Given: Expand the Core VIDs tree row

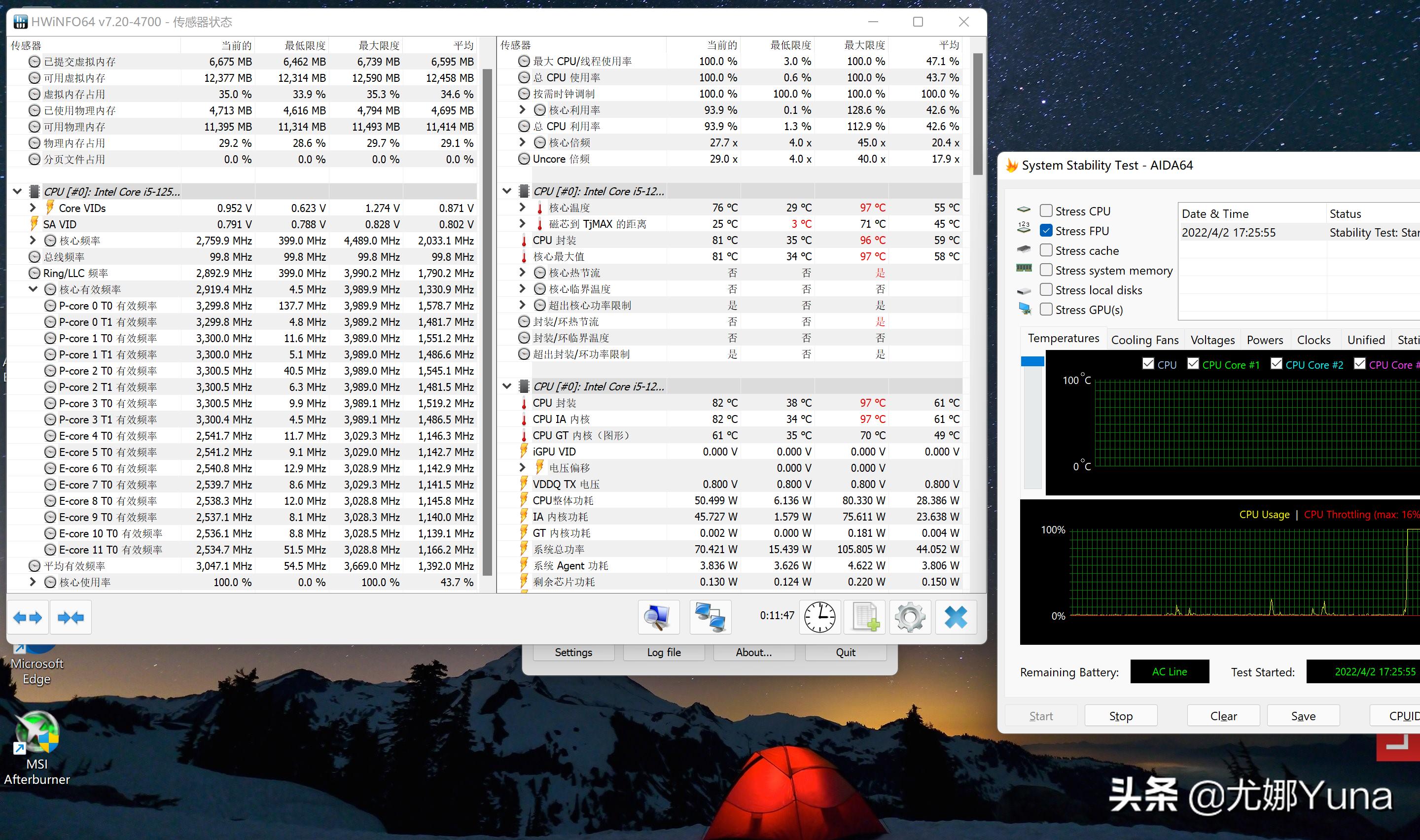Looking at the screenshot, I should 33,208.
